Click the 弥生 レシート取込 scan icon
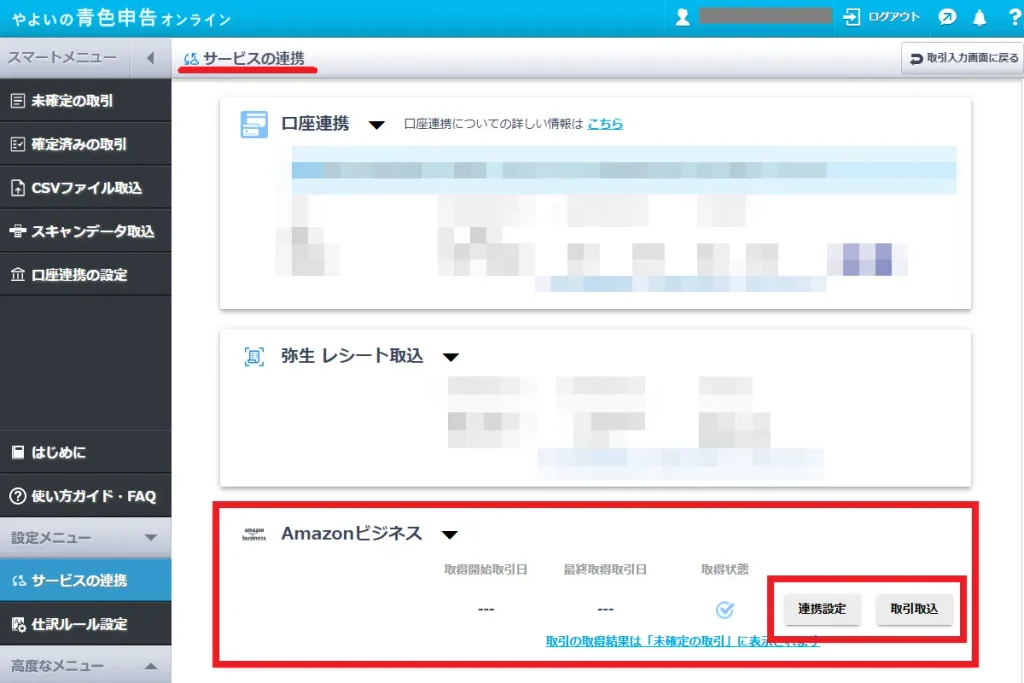Image resolution: width=1024 pixels, height=683 pixels. (254, 357)
